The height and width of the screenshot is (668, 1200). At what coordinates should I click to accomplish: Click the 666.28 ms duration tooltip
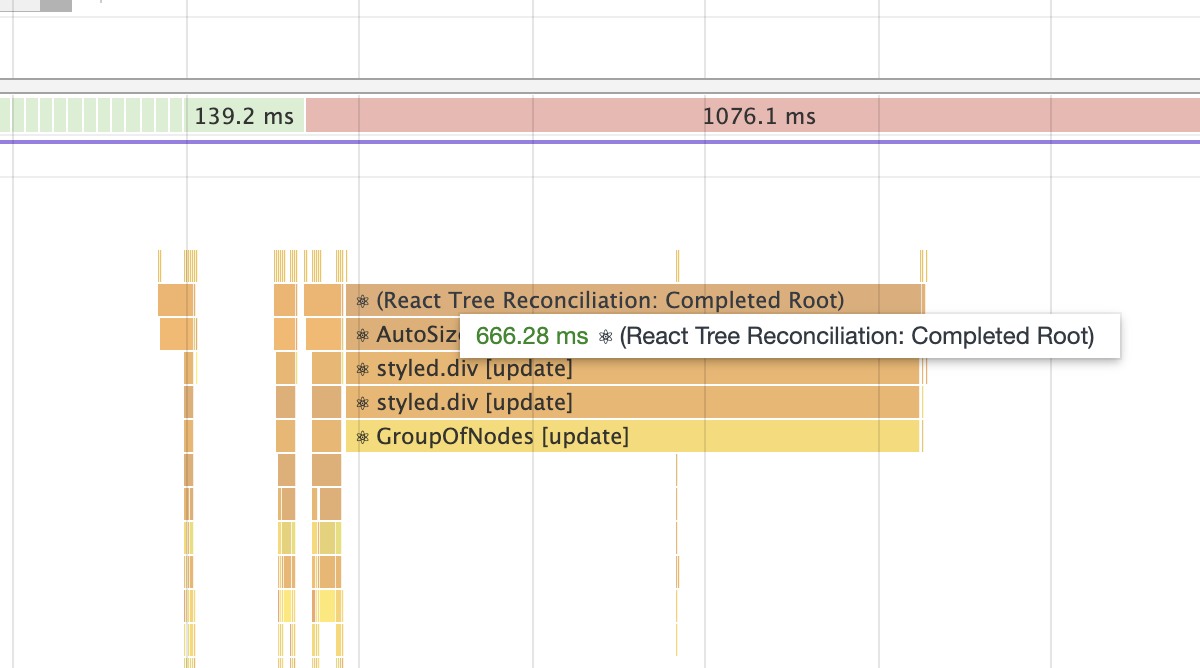click(x=790, y=336)
